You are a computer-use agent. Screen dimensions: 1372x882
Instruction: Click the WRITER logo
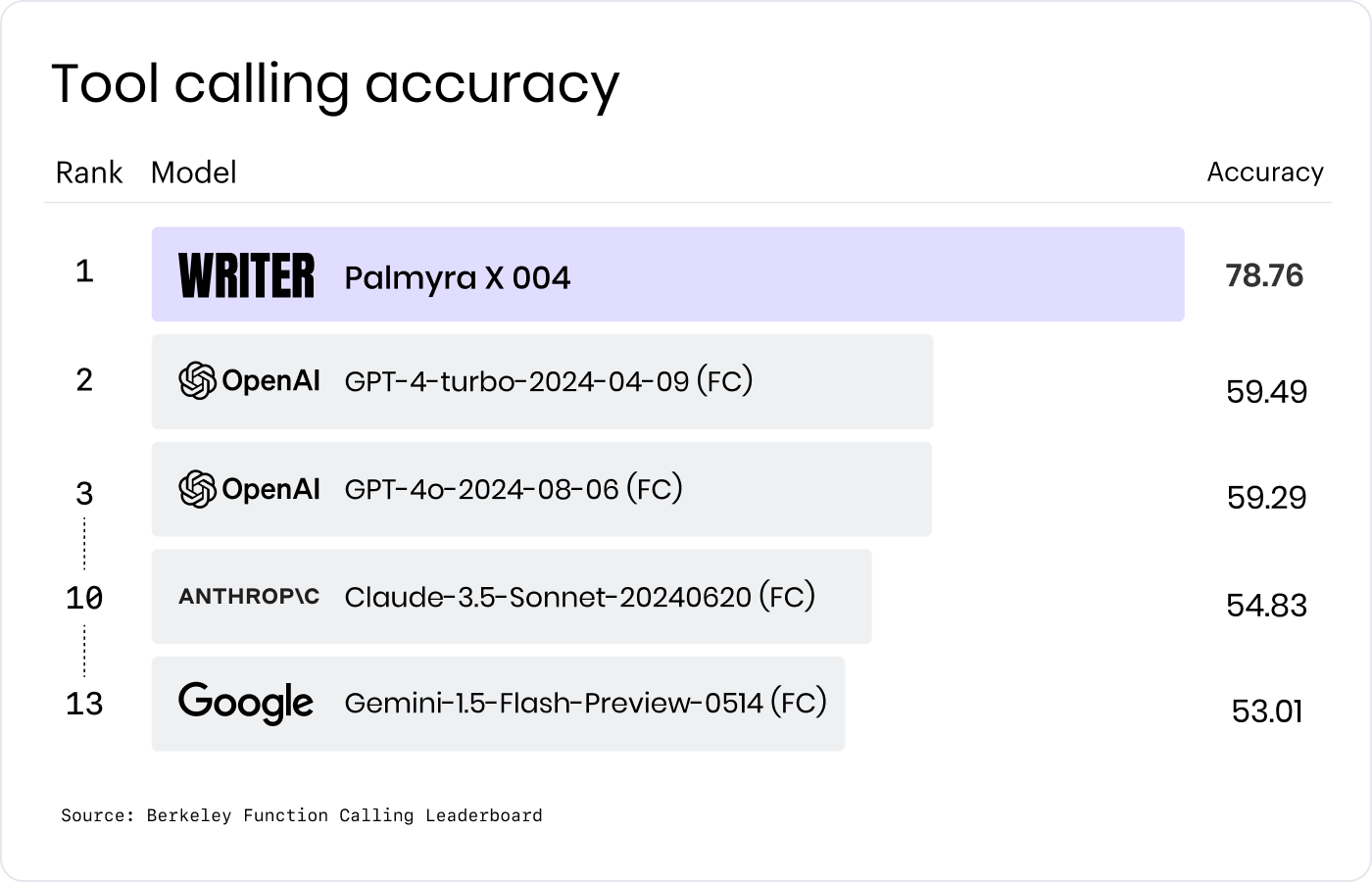[247, 275]
